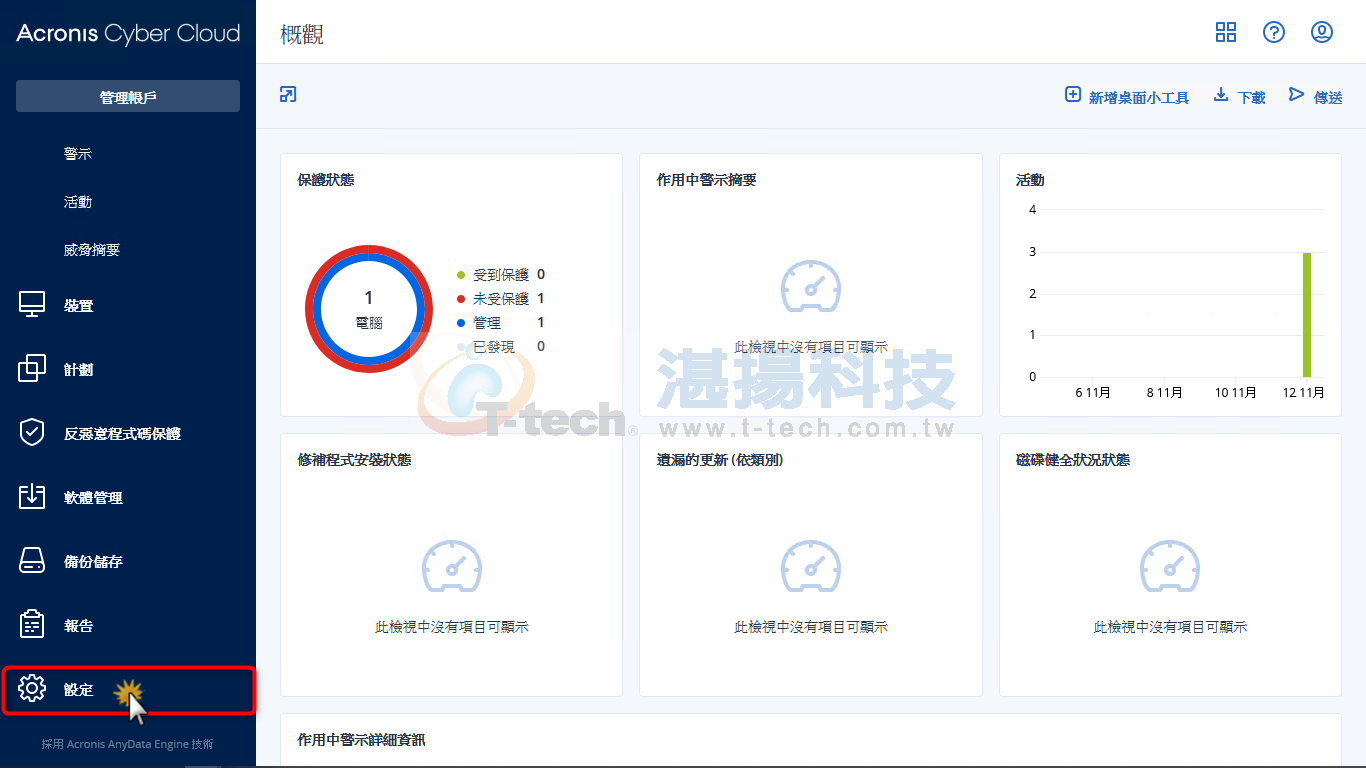1366x768 pixels.
Task: Click the red 未受保護 legend dot
Action: pos(461,299)
